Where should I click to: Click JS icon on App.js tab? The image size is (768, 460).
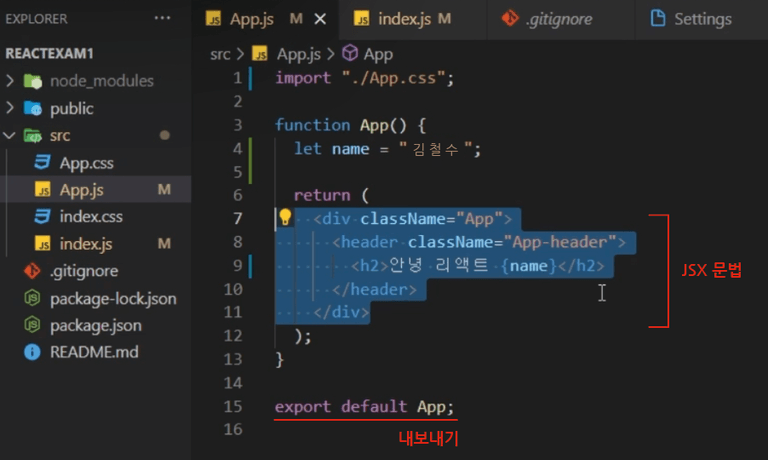coord(213,19)
